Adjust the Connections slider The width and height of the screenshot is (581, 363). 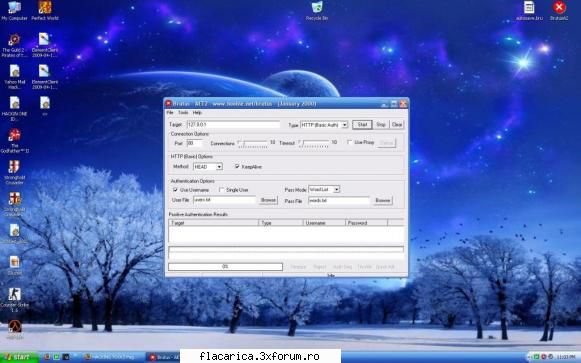(253, 143)
